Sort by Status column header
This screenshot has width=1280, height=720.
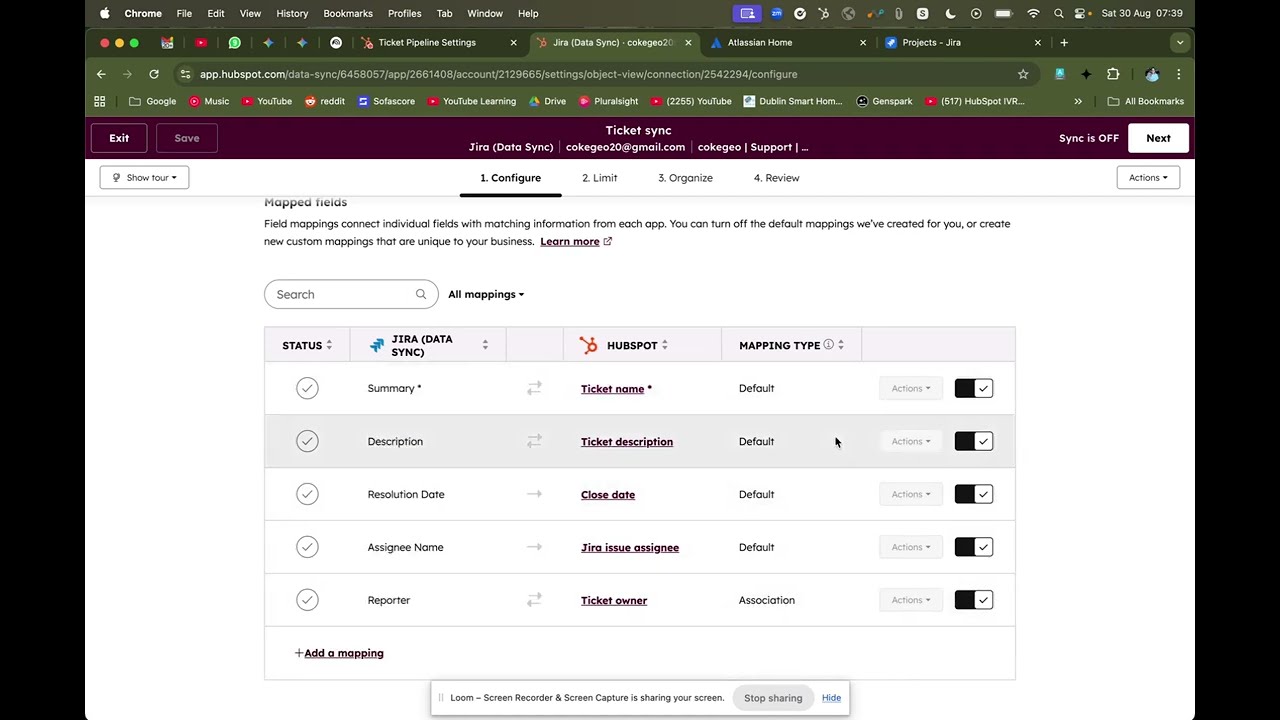(x=307, y=345)
